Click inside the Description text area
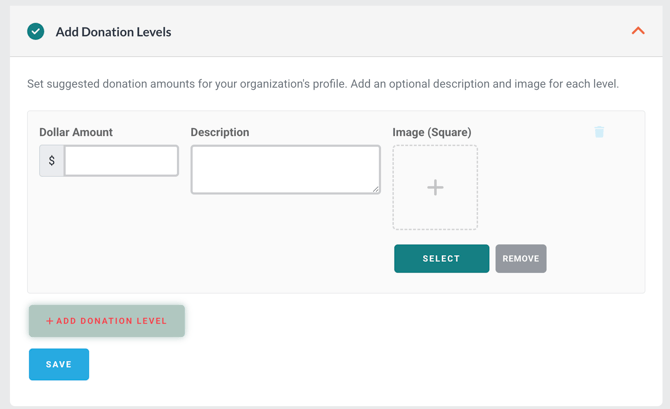This screenshot has height=409, width=670. (285, 169)
